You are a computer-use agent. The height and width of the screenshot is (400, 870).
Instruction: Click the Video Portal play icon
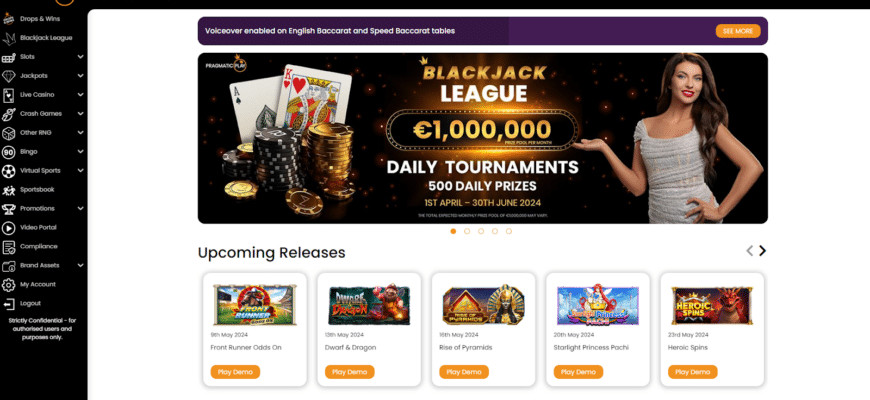(8, 227)
